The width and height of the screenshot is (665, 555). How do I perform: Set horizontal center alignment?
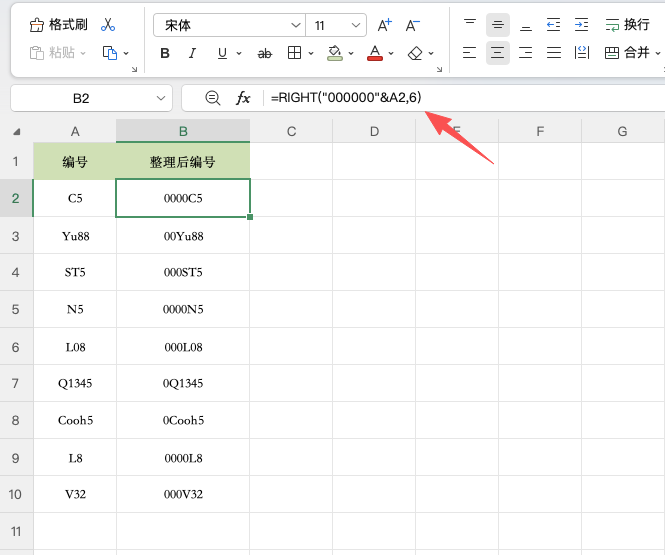pos(497,53)
